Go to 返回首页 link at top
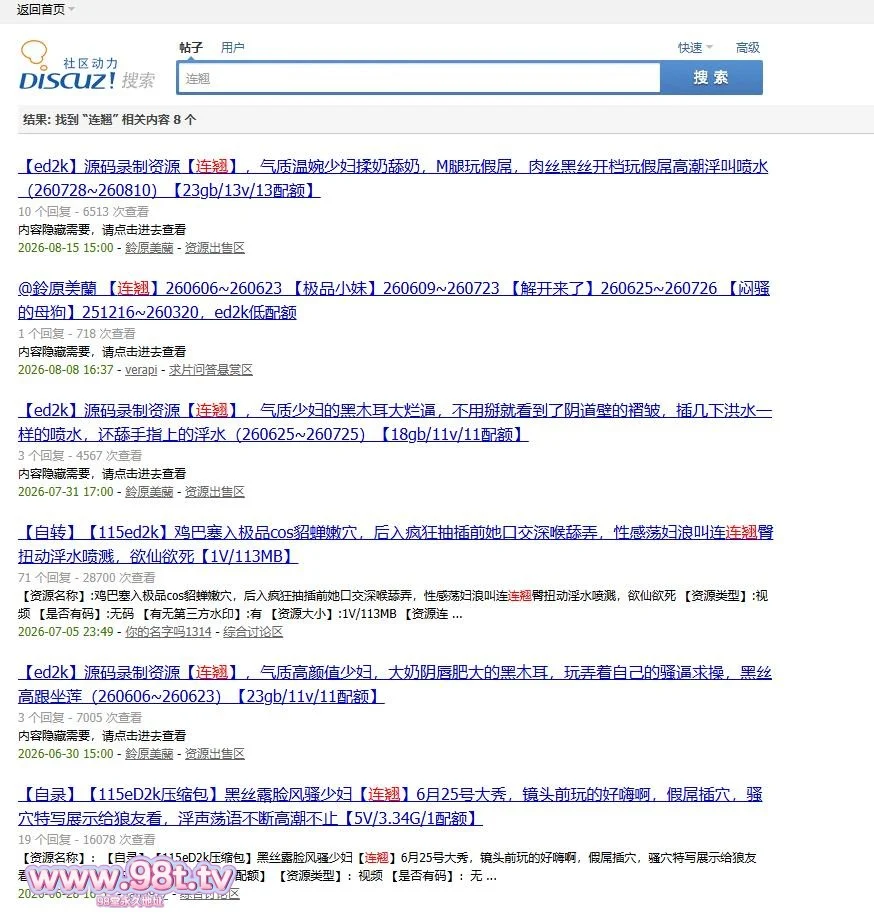Viewport: 874px width, 916px height. coord(40,9)
